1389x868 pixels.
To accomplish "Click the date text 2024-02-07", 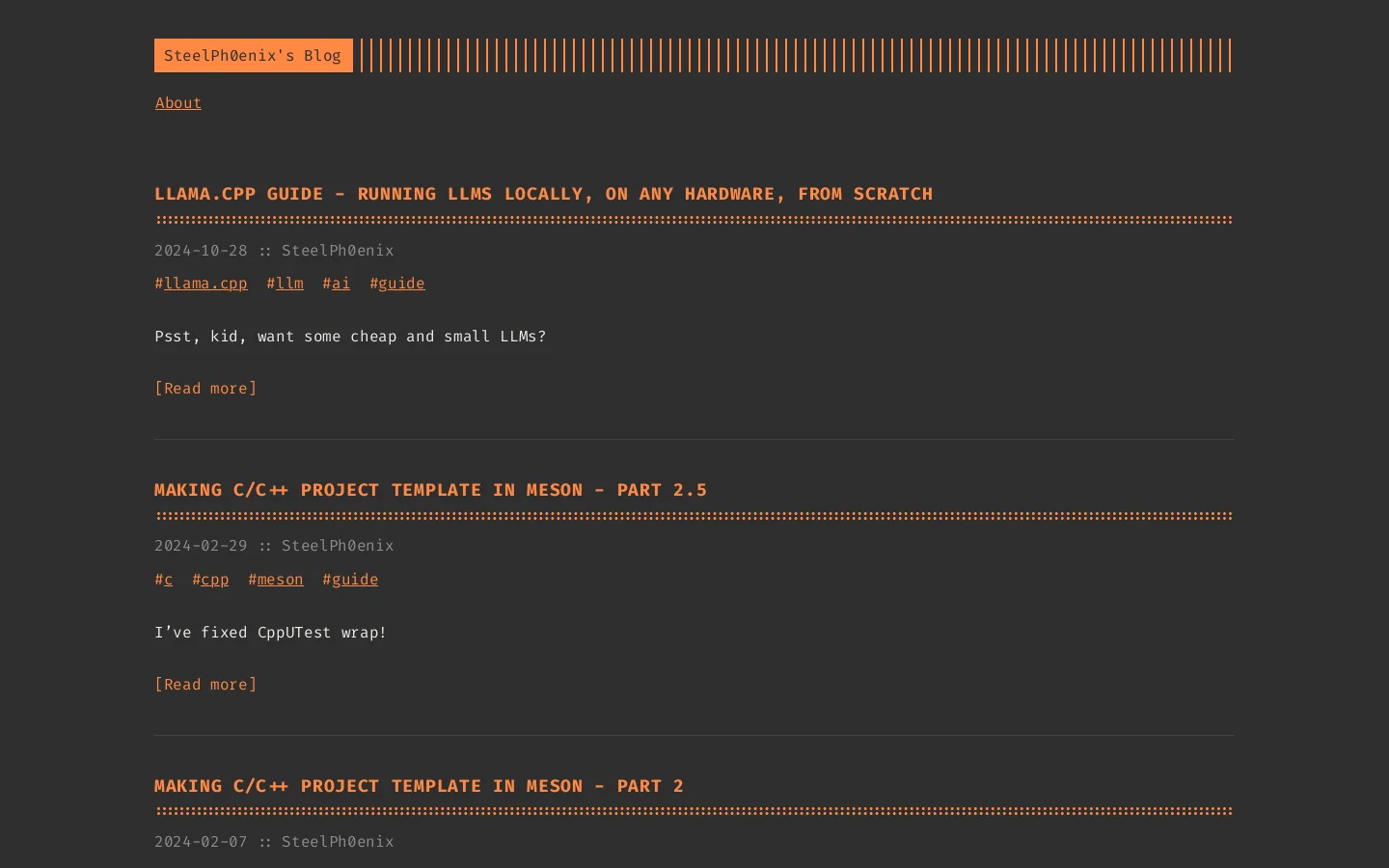I will click(x=201, y=842).
